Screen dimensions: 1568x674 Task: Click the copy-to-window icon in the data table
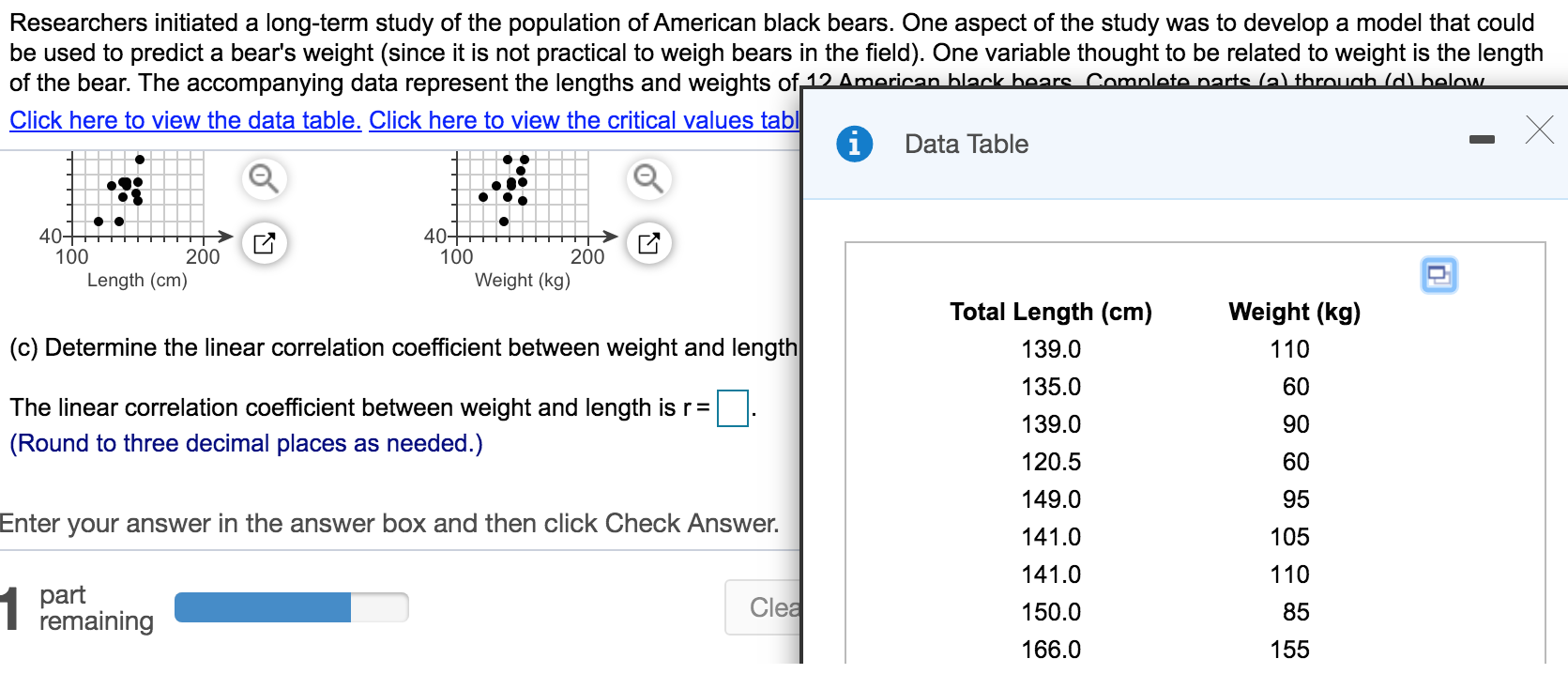coord(1439,274)
